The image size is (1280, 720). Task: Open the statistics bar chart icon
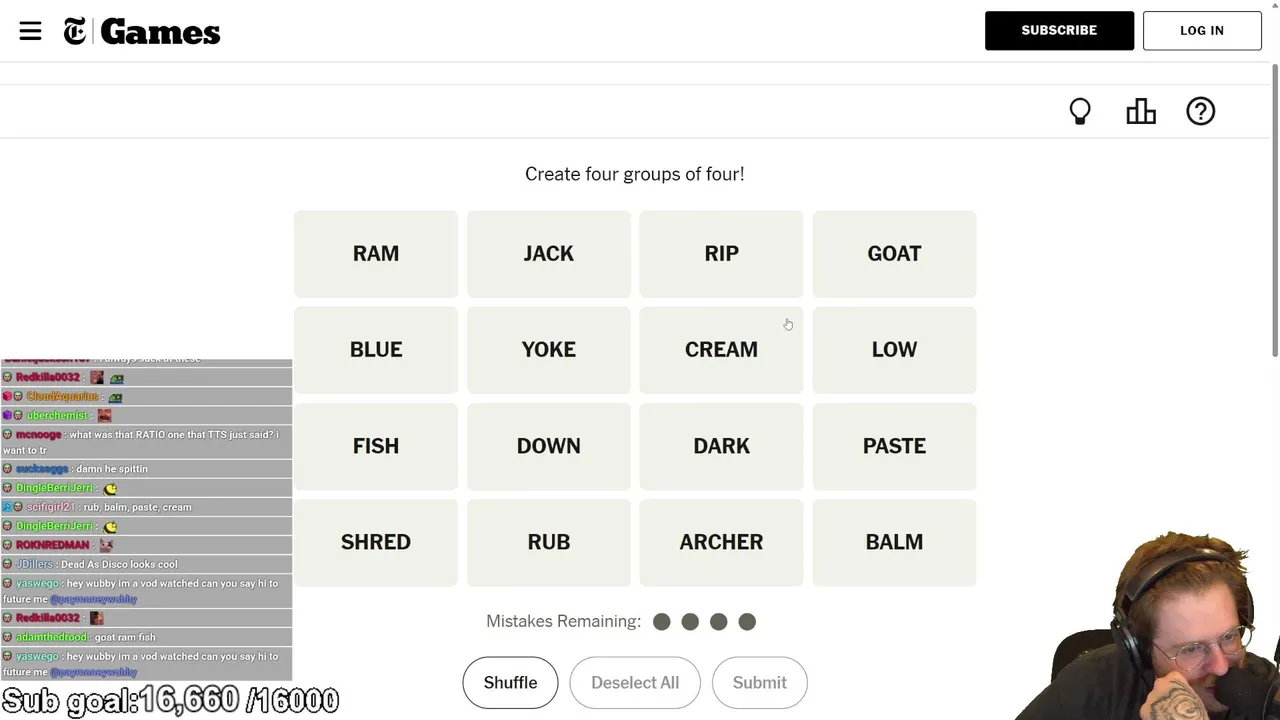[1141, 111]
